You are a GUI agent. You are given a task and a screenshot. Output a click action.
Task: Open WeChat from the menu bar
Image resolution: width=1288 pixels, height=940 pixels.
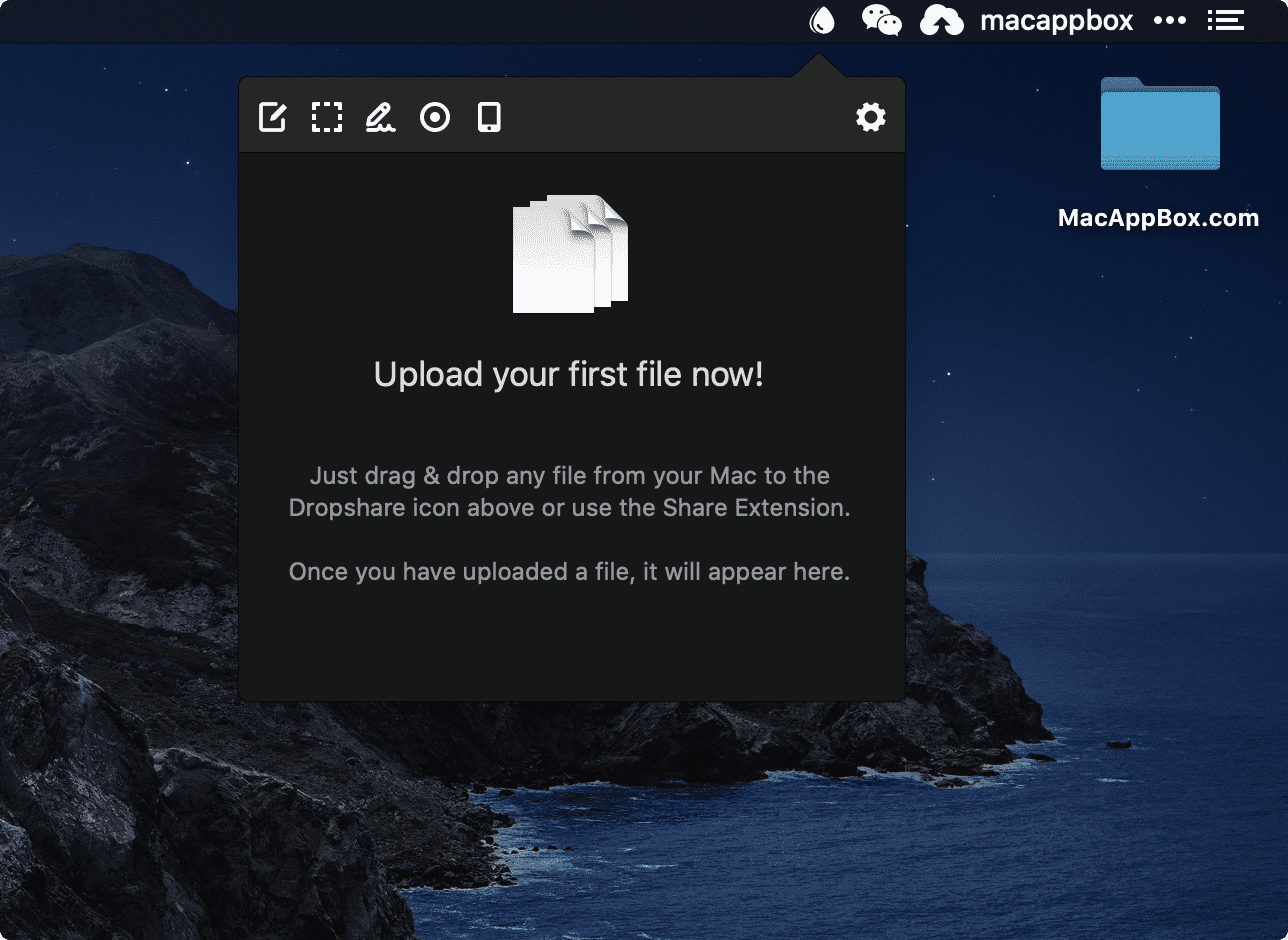pyautogui.click(x=882, y=20)
